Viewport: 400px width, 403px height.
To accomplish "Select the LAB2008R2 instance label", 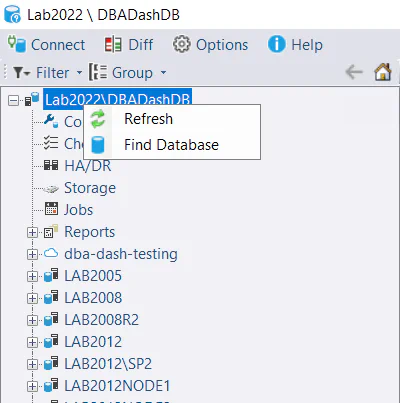I will coord(101,320).
